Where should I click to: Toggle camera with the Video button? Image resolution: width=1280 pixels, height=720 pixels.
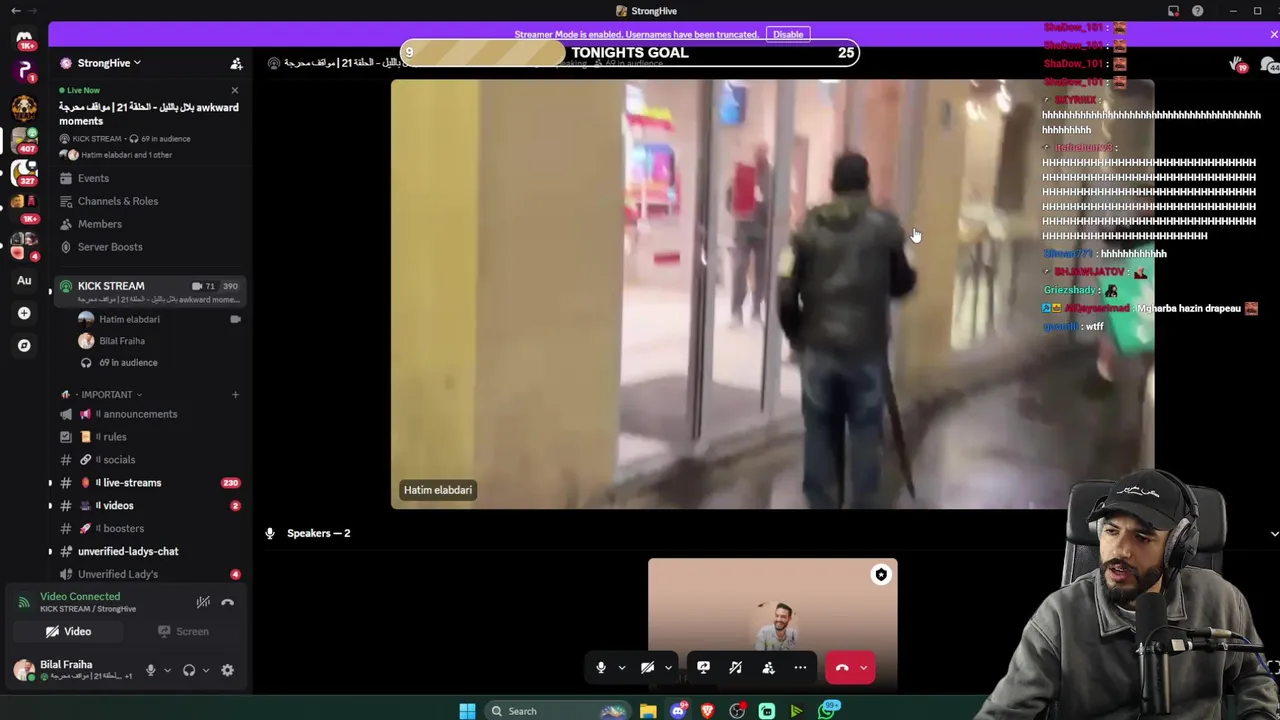click(x=68, y=632)
